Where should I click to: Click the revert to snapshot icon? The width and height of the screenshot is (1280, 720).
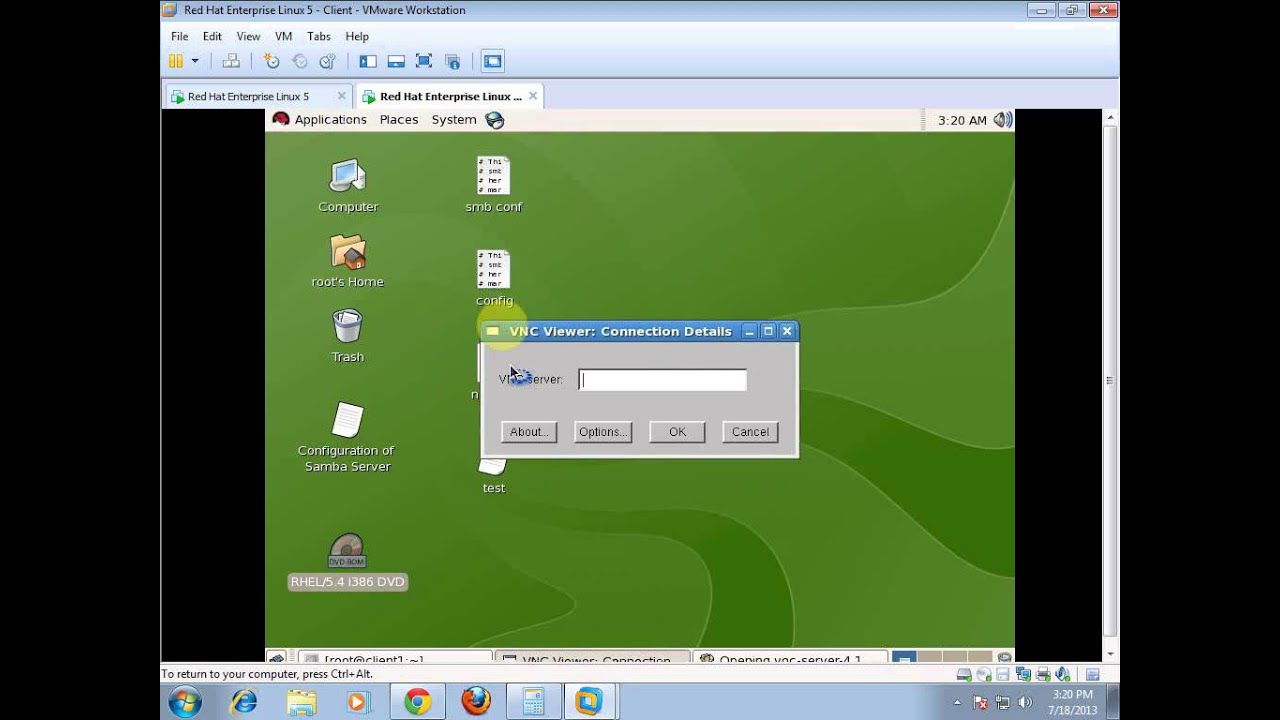point(299,61)
